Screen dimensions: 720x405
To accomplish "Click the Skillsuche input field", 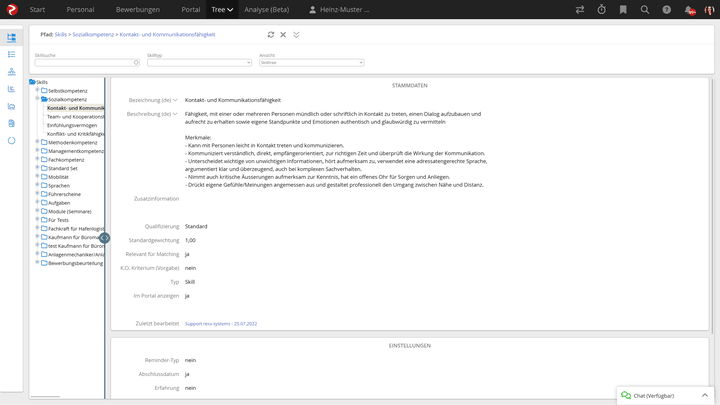I will pos(86,63).
